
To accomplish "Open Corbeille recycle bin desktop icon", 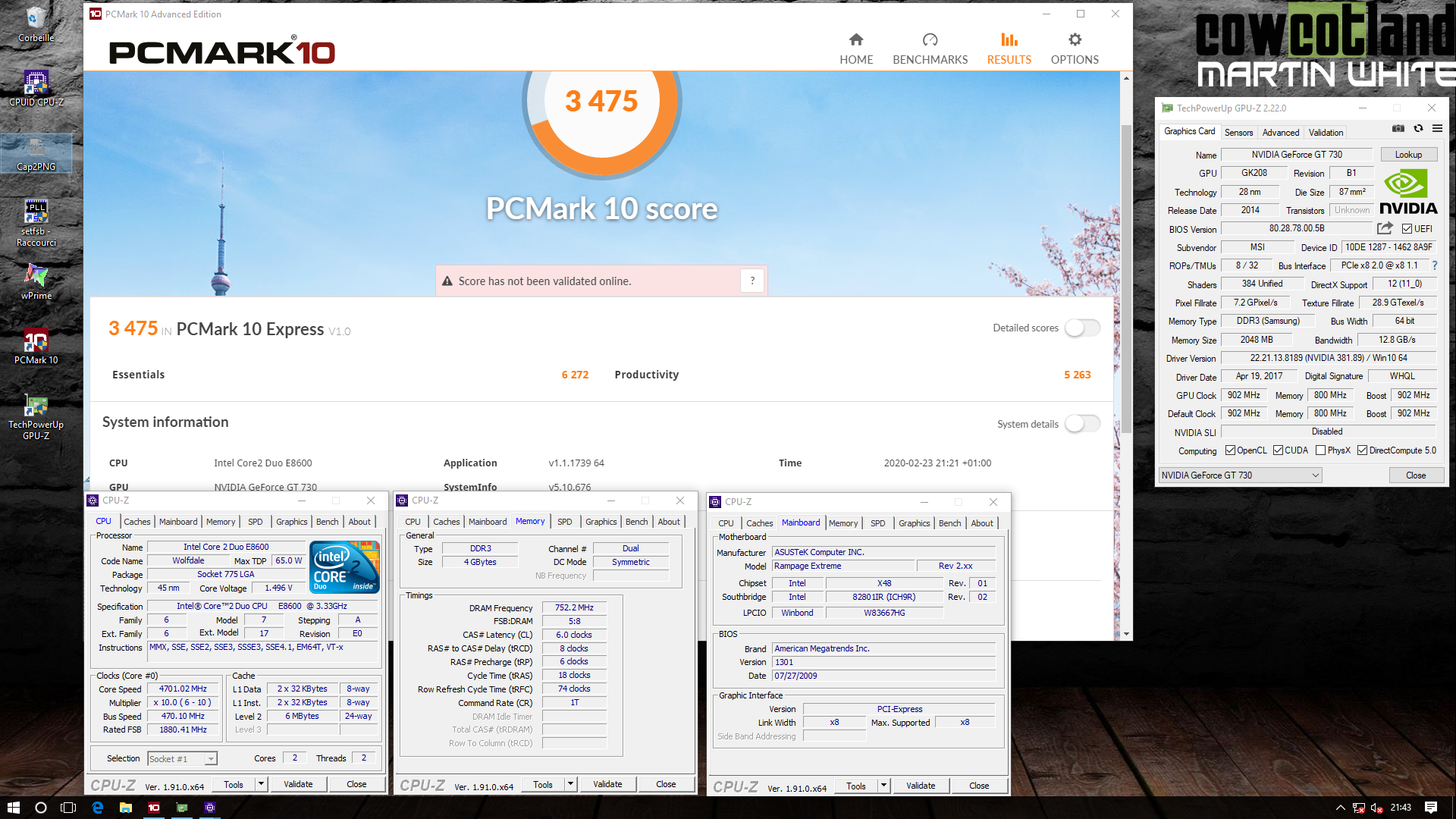I will (x=36, y=24).
